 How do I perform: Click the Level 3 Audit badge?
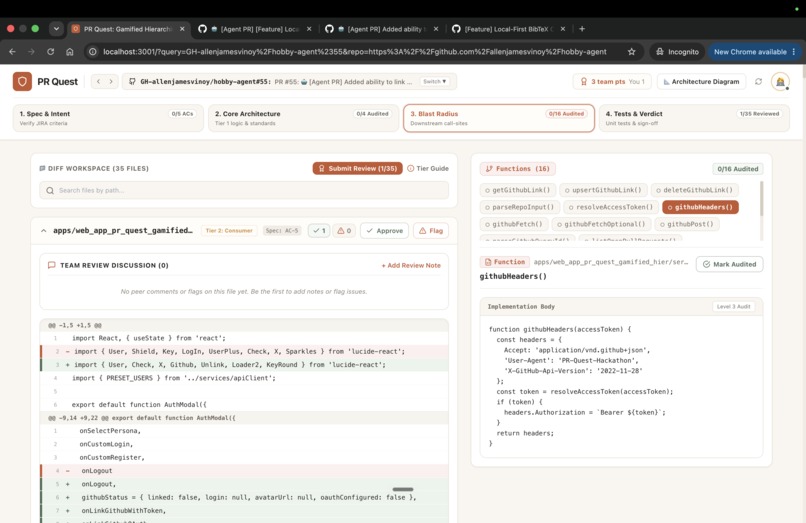[x=734, y=306]
